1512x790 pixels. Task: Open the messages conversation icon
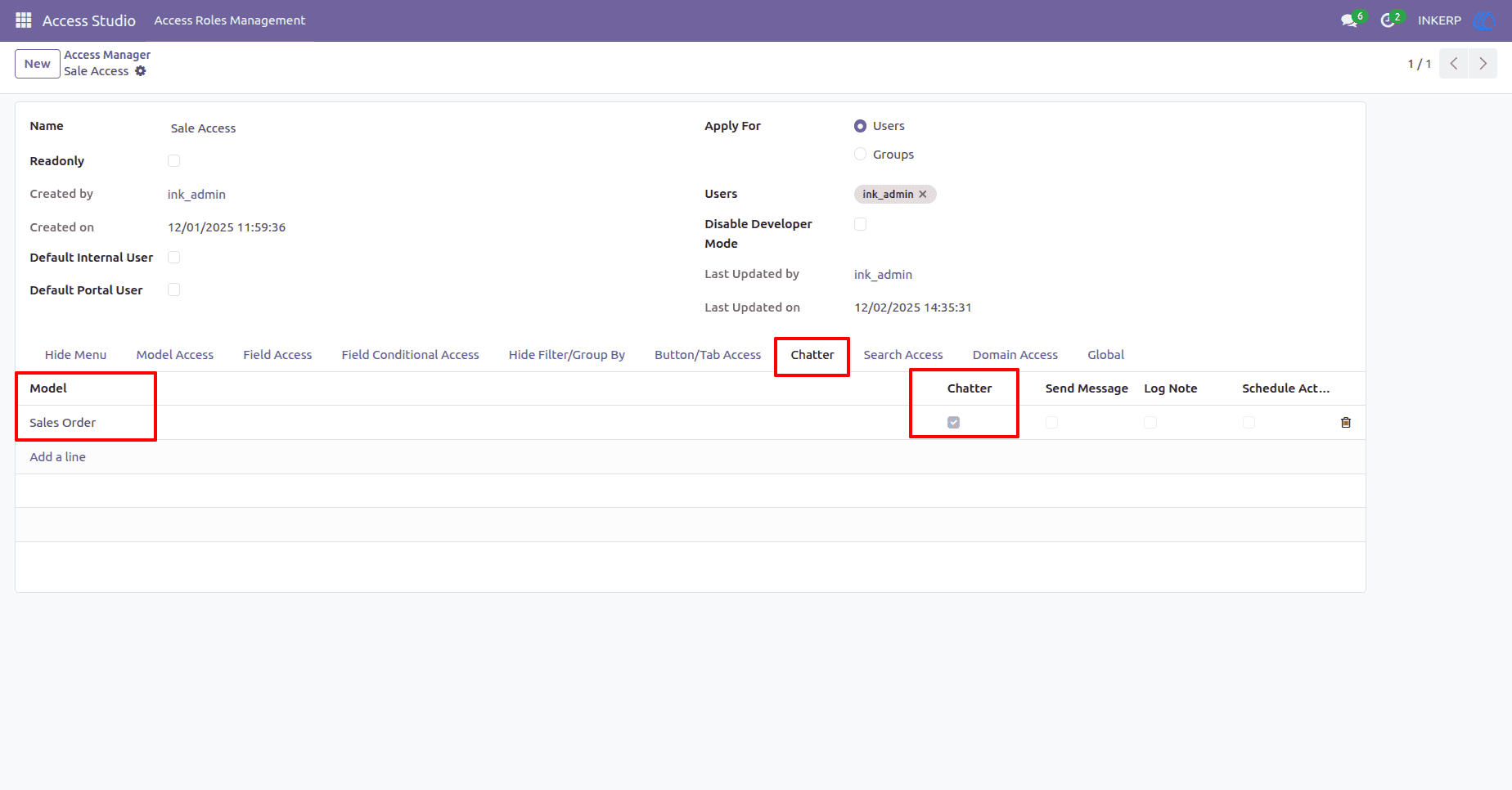1349,20
